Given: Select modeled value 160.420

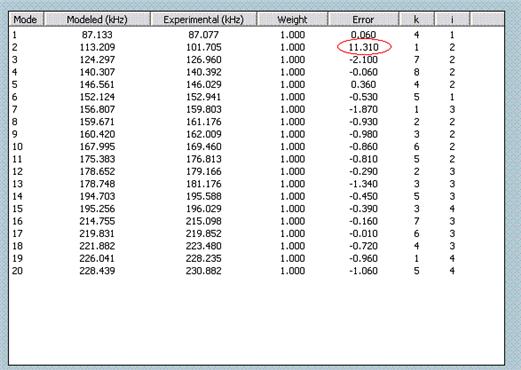Looking at the screenshot, I should click(97, 134).
